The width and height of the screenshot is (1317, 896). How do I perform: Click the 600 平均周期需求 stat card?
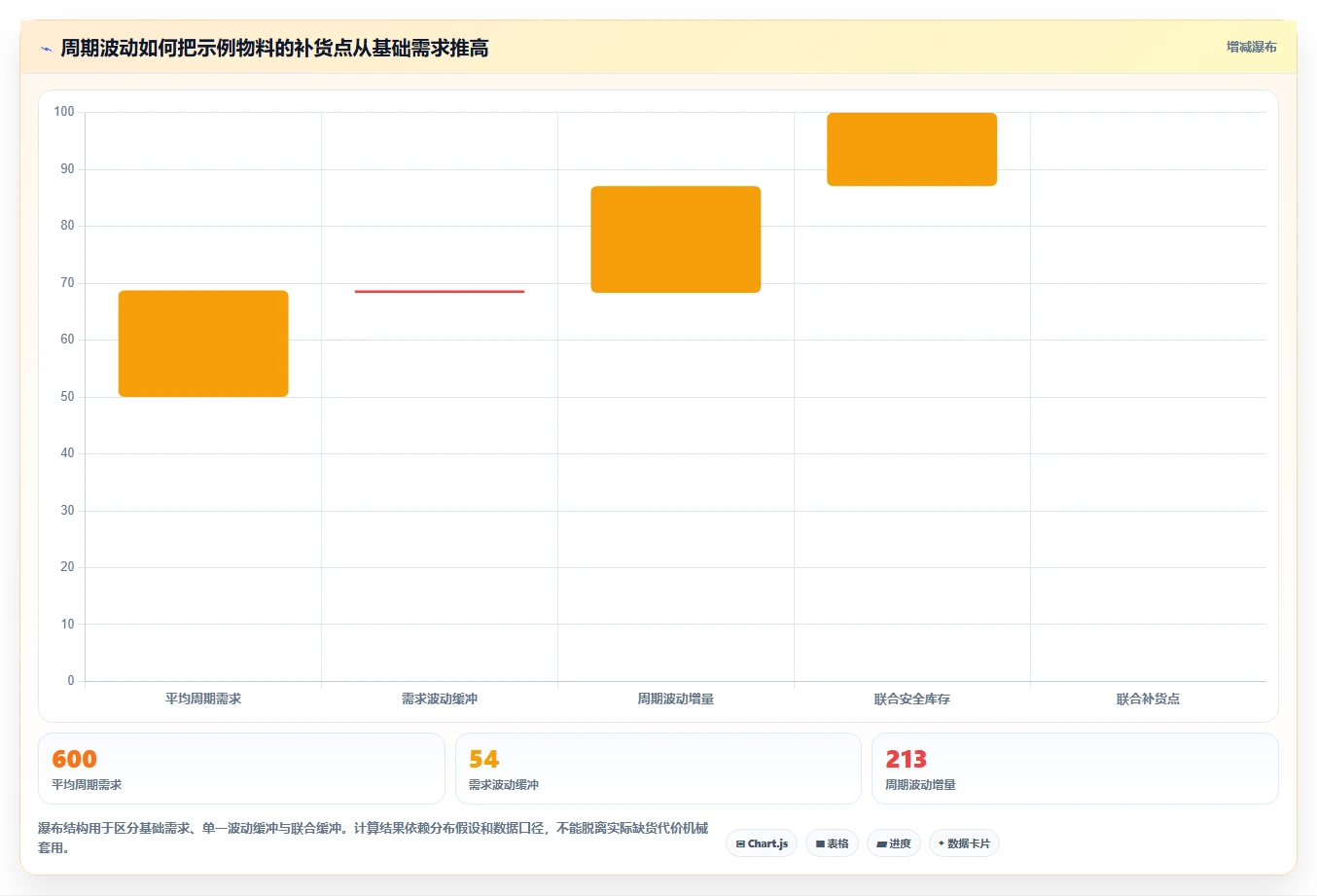(x=241, y=769)
